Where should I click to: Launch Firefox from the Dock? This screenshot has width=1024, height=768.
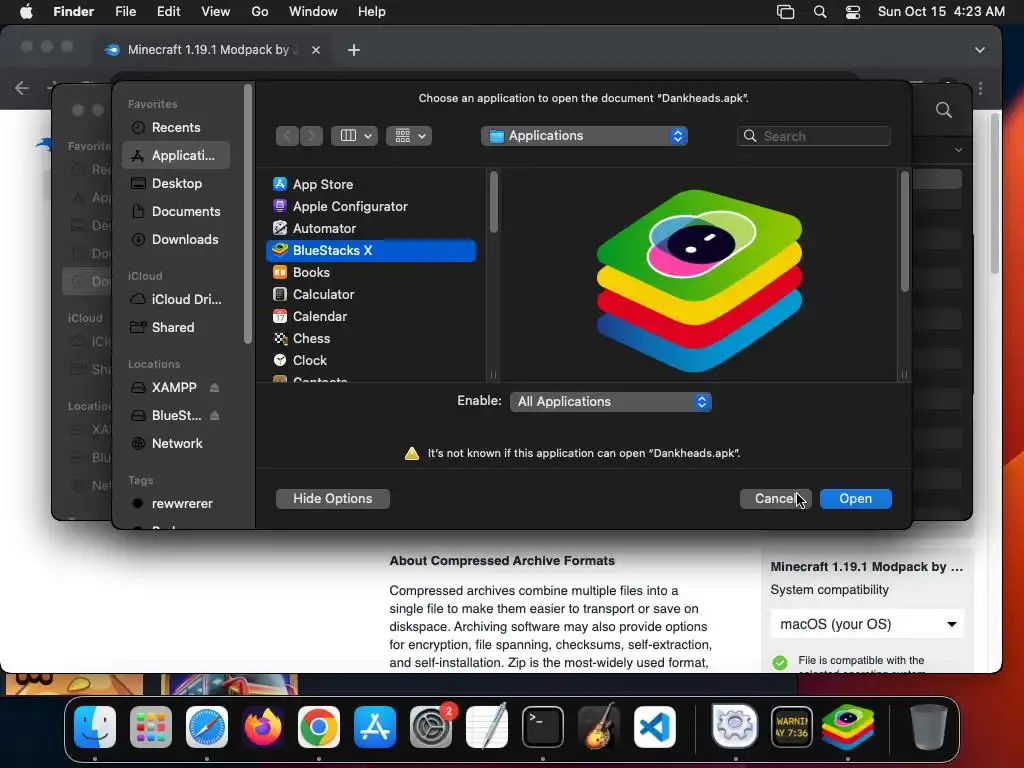coord(263,727)
